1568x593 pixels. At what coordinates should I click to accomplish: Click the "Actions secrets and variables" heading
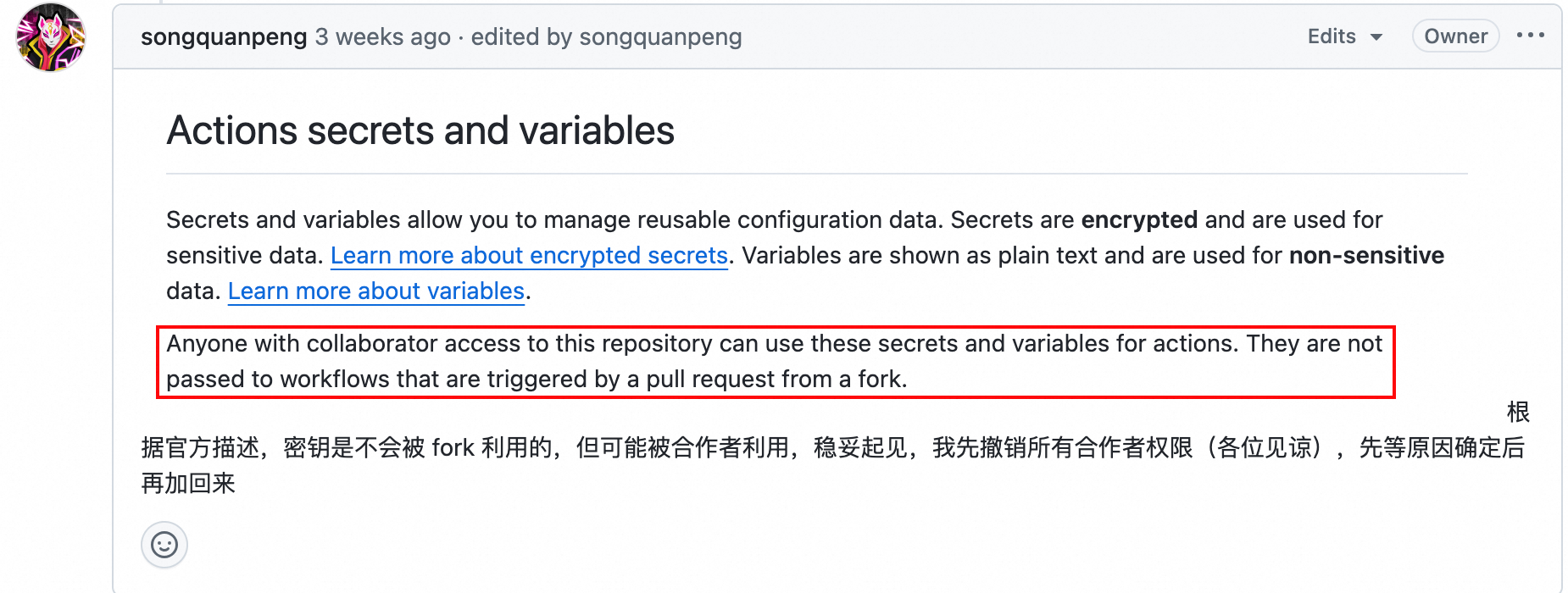420,131
